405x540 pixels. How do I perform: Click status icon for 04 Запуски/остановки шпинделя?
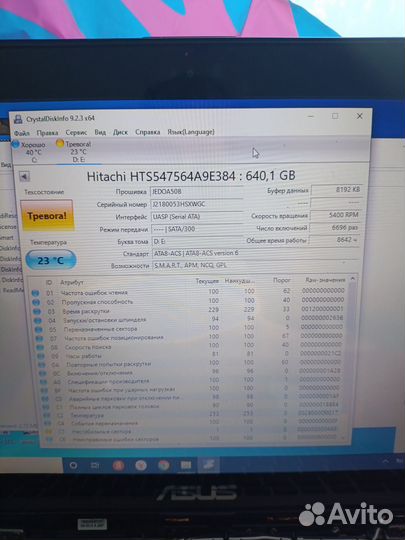tap(38, 321)
